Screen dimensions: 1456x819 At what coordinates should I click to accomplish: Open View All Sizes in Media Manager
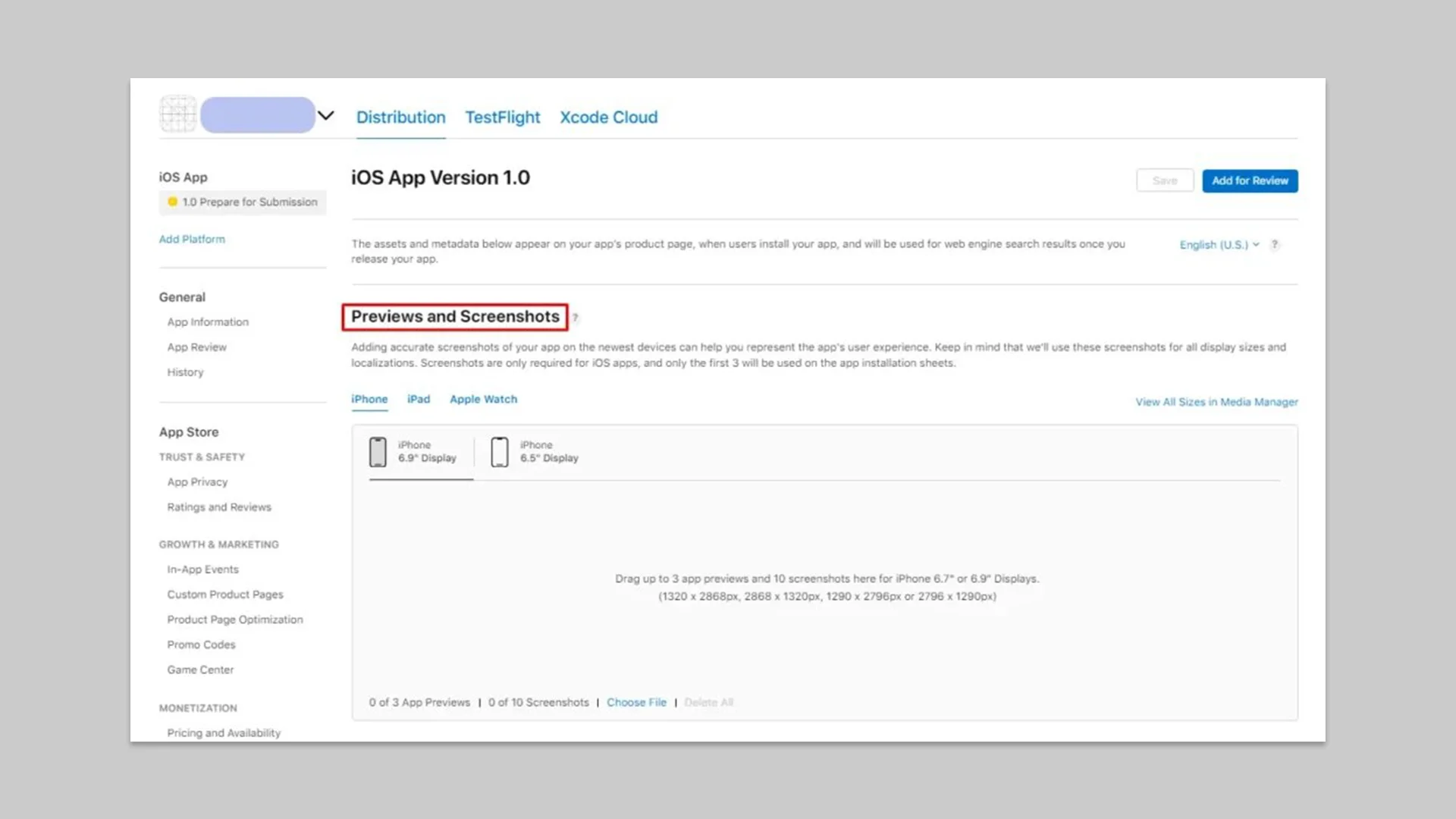tap(1216, 402)
